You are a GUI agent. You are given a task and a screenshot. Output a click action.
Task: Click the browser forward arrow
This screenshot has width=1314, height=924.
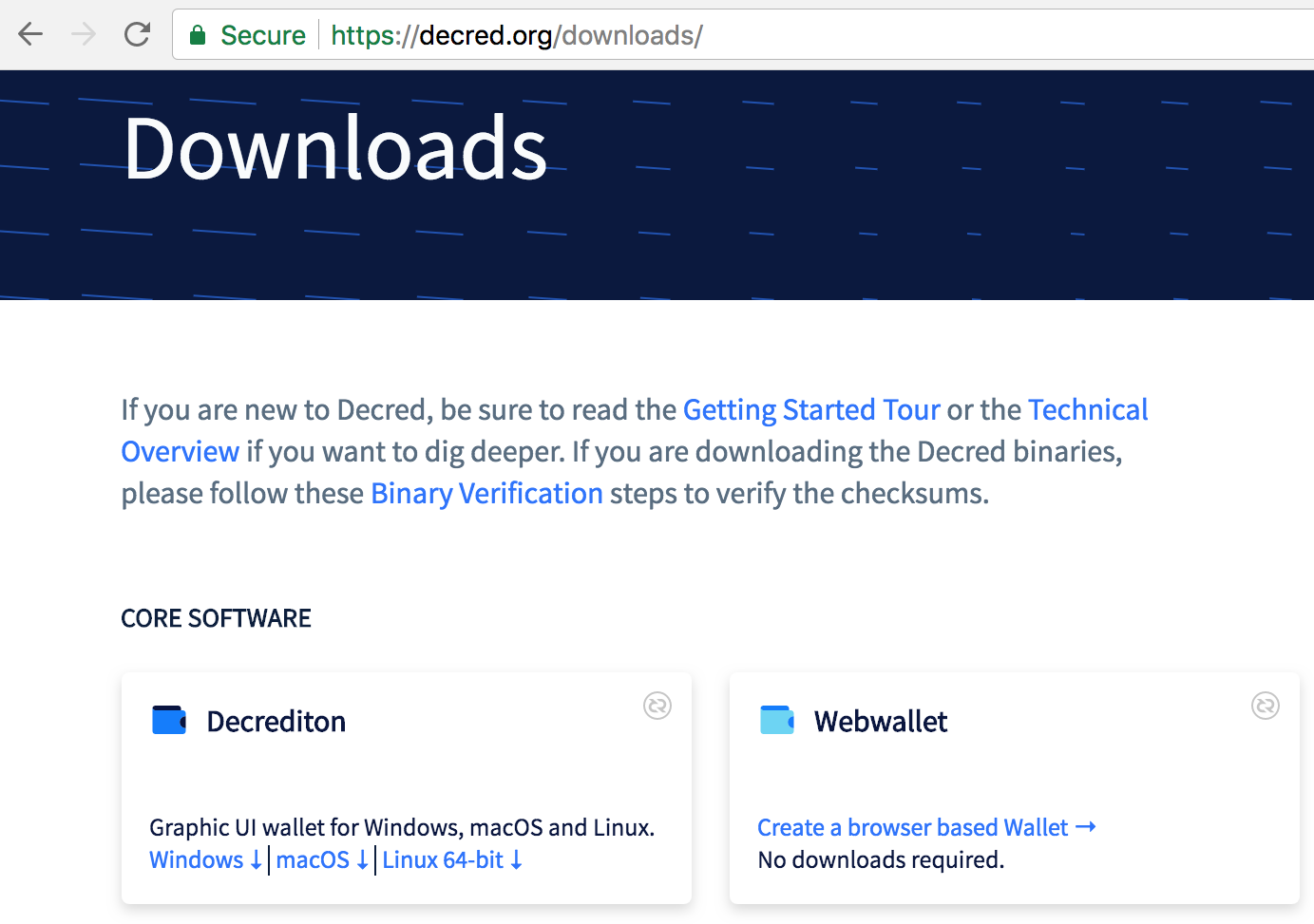click(x=84, y=35)
